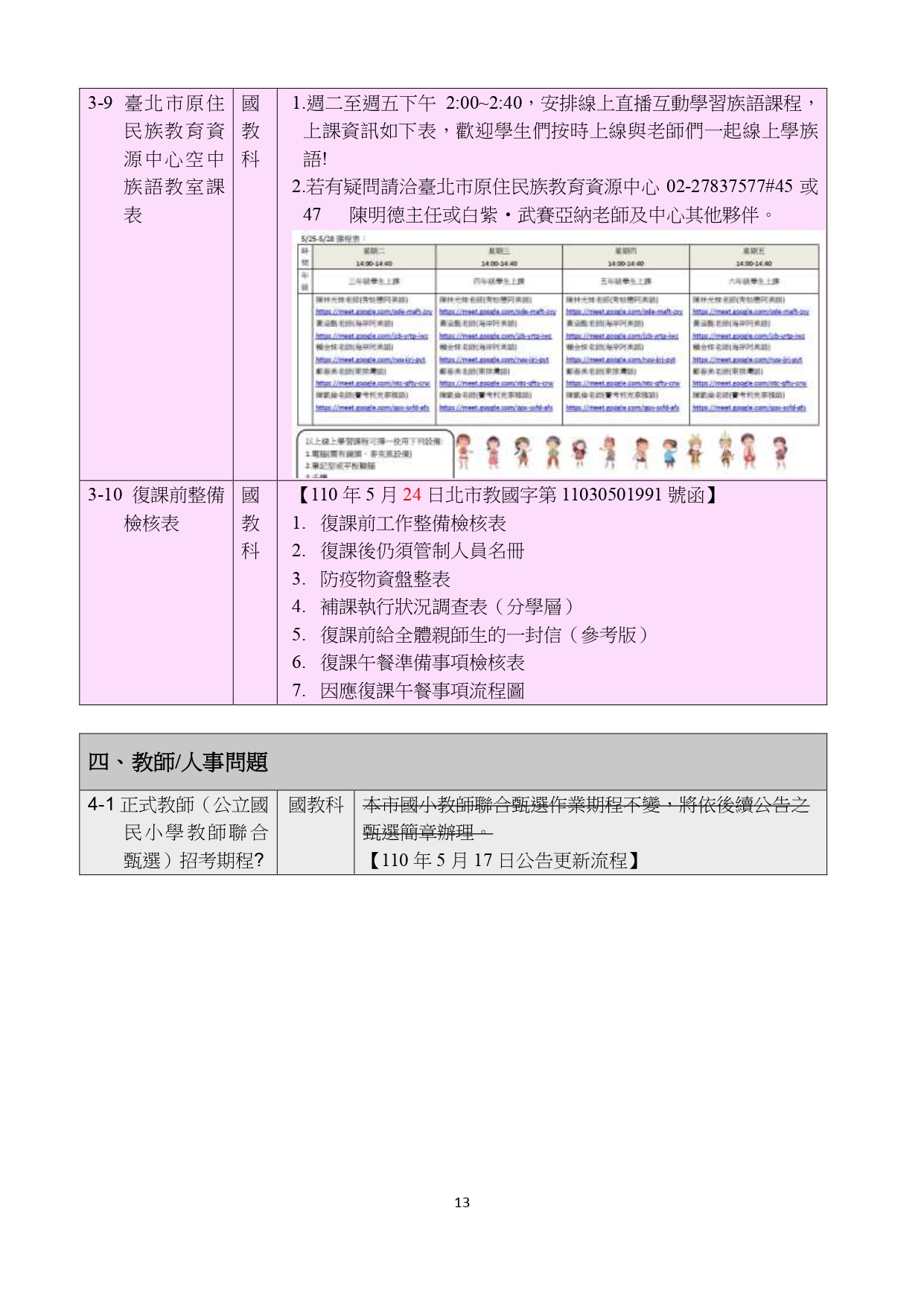Click the row title 3-10 復課前整備檢核表
The image size is (924, 1307).
coord(156,509)
